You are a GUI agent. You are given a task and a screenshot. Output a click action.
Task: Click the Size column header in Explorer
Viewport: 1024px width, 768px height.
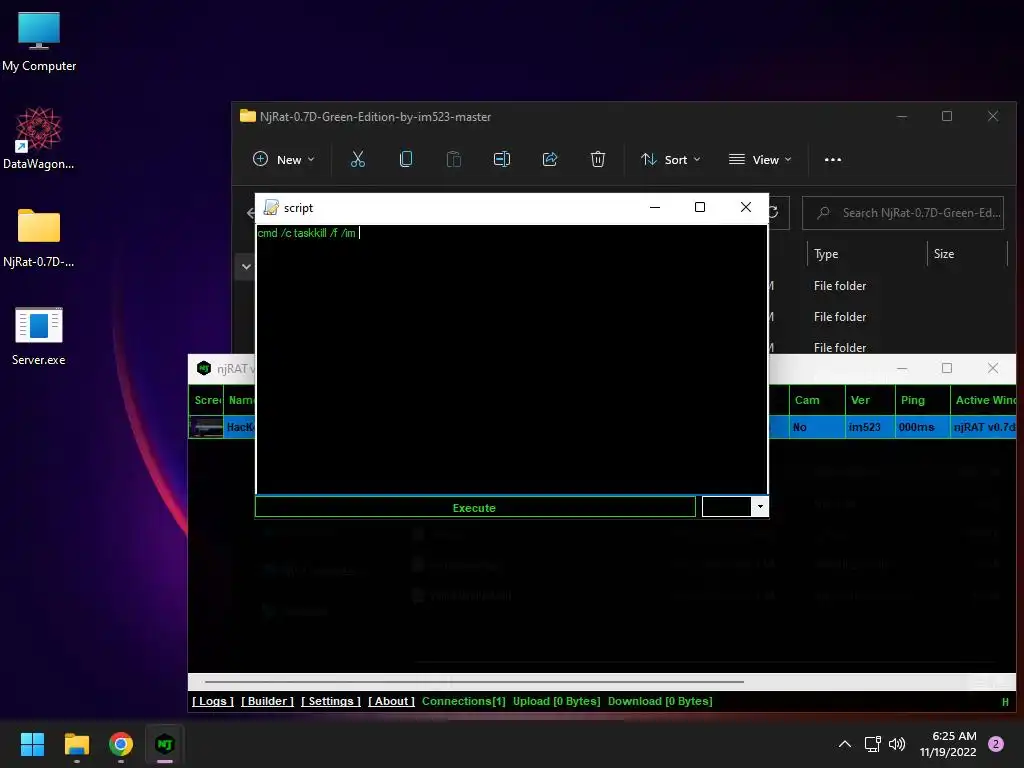coord(967,254)
